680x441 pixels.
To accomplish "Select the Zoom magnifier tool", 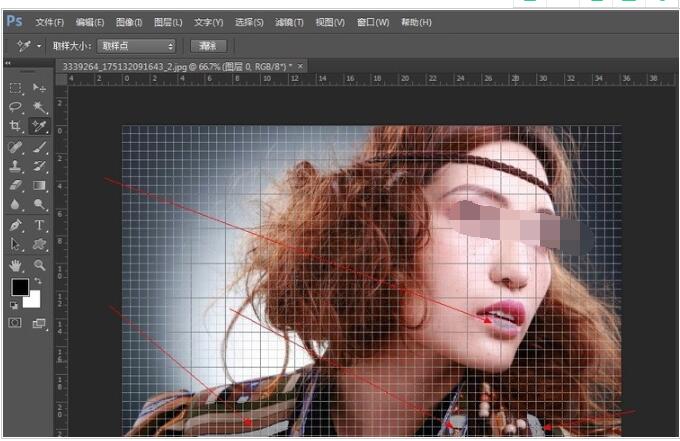I will click(x=40, y=265).
